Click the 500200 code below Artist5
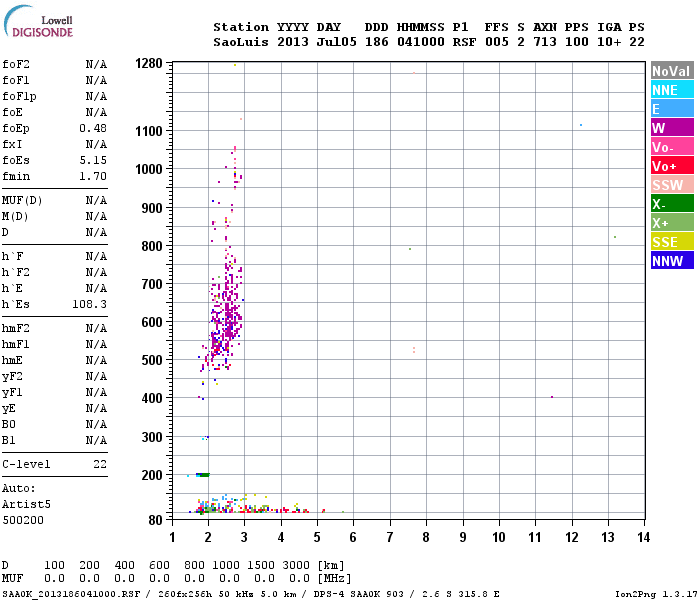The width and height of the screenshot is (700, 600). click(x=23, y=520)
